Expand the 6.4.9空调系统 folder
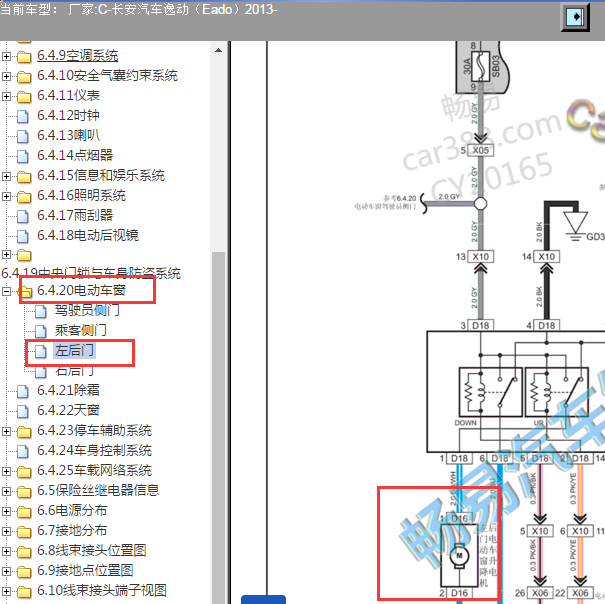Viewport: 605px width, 604px height. pyautogui.click(x=6, y=56)
